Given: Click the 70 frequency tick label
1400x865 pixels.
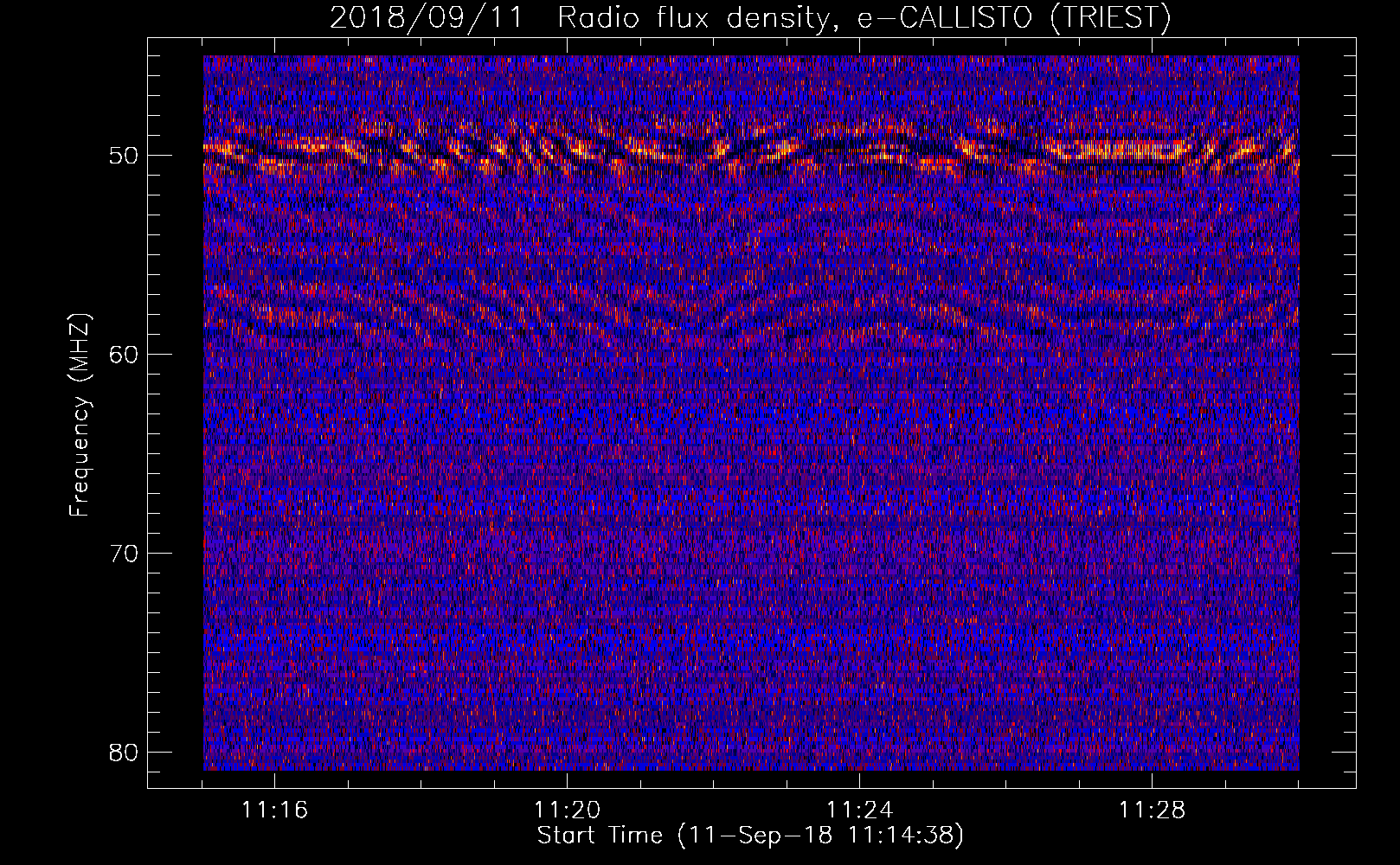Looking at the screenshot, I should (124, 553).
